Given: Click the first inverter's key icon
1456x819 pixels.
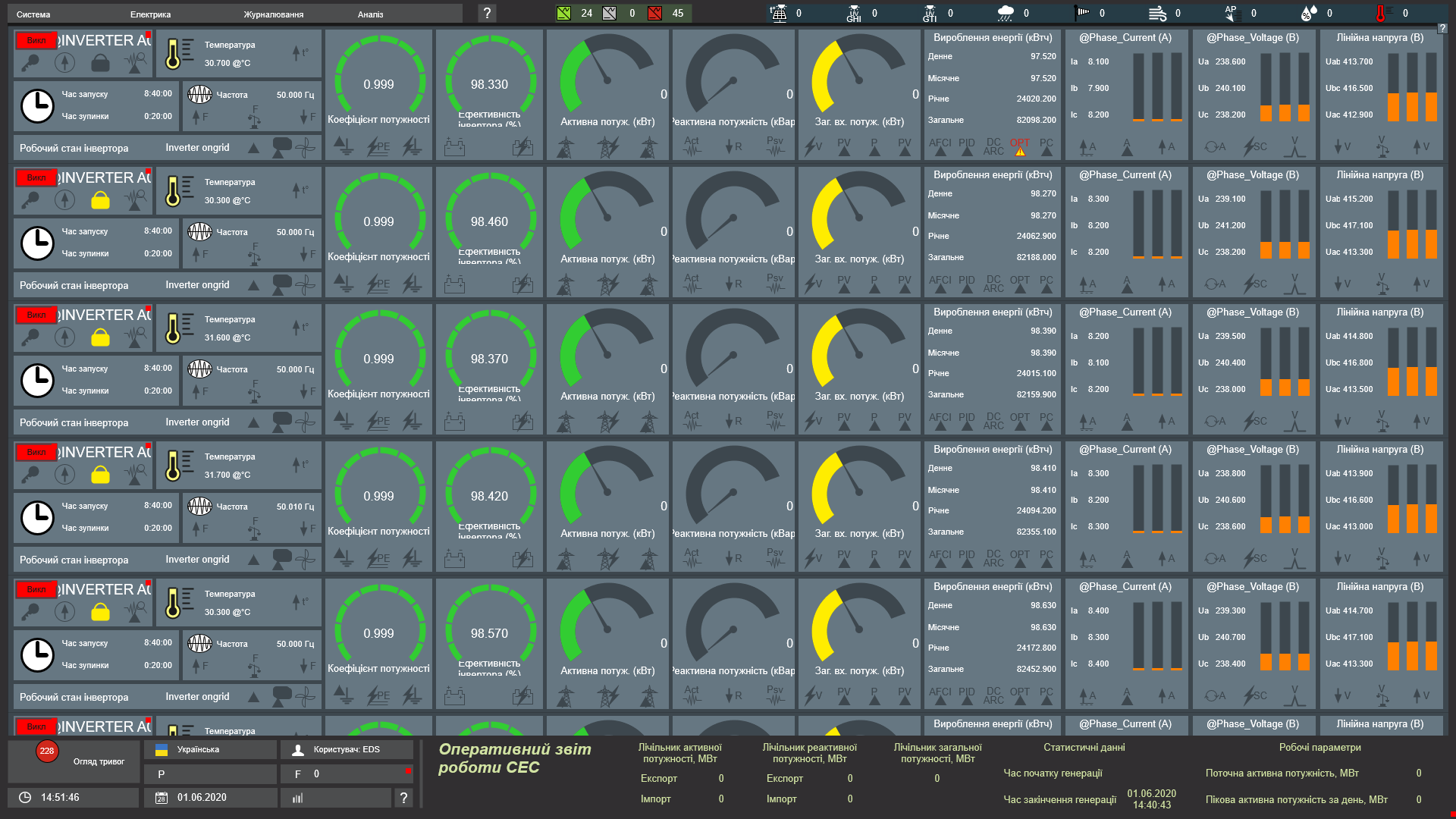Looking at the screenshot, I should (30, 64).
